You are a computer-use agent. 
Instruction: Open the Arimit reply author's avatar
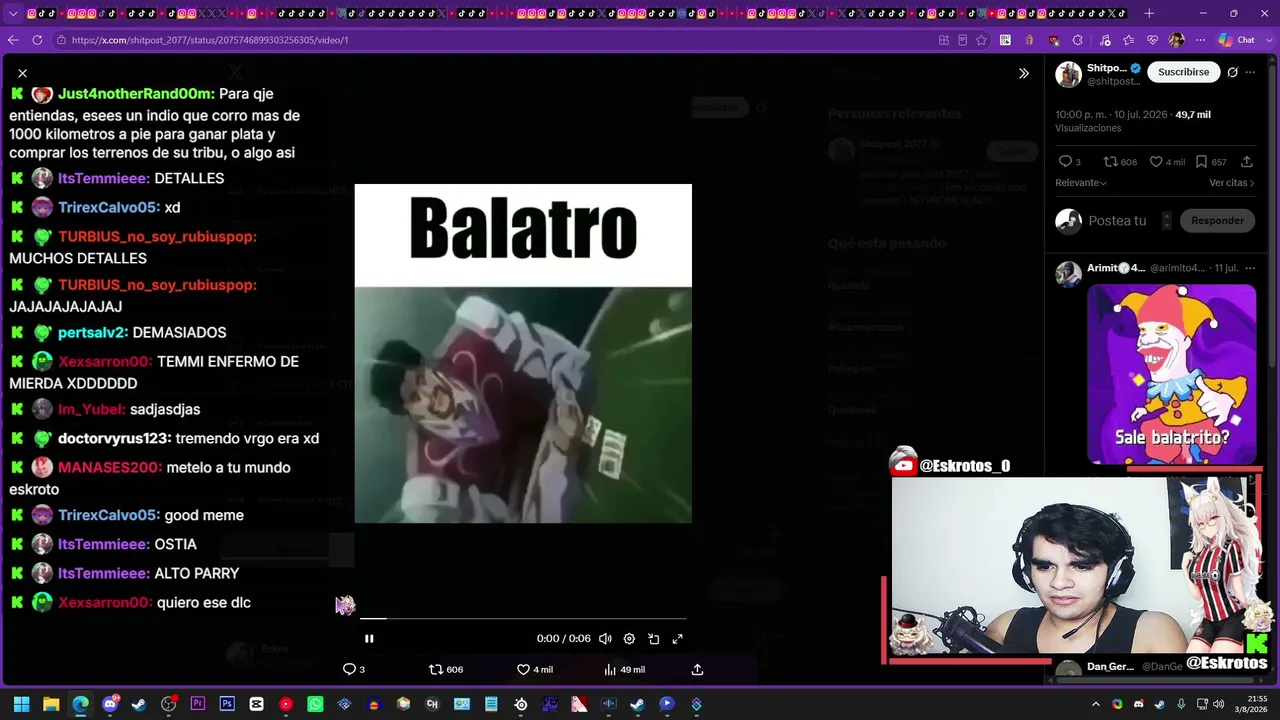pos(1069,274)
